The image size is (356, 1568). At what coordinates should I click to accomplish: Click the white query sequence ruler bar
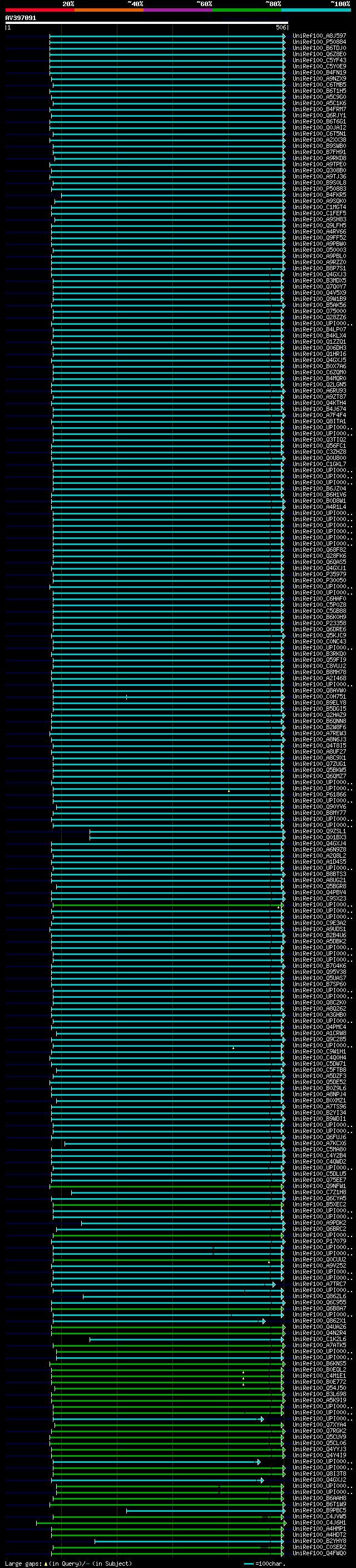coord(147,22)
